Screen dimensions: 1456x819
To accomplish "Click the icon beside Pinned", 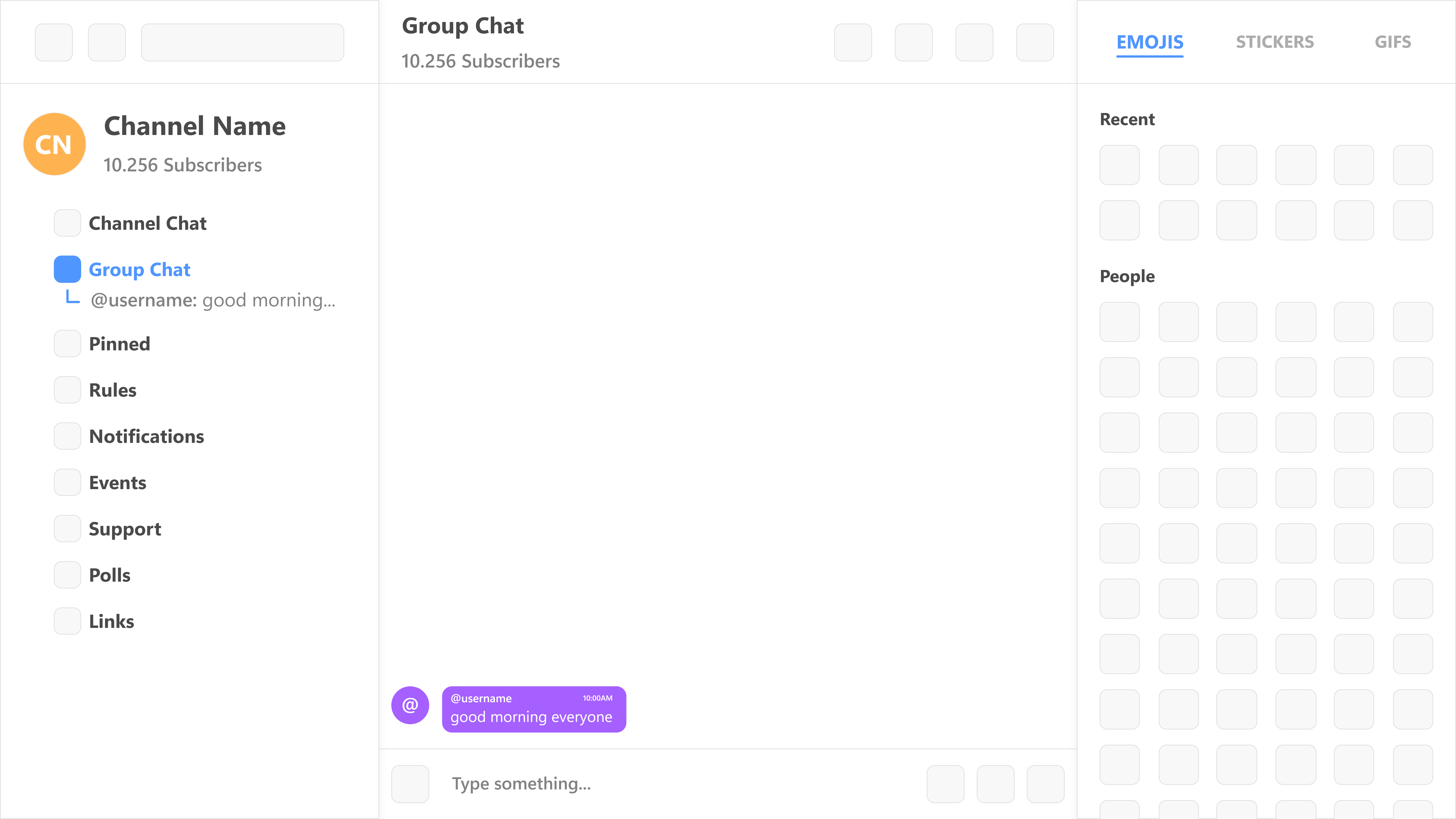I will coord(67,344).
